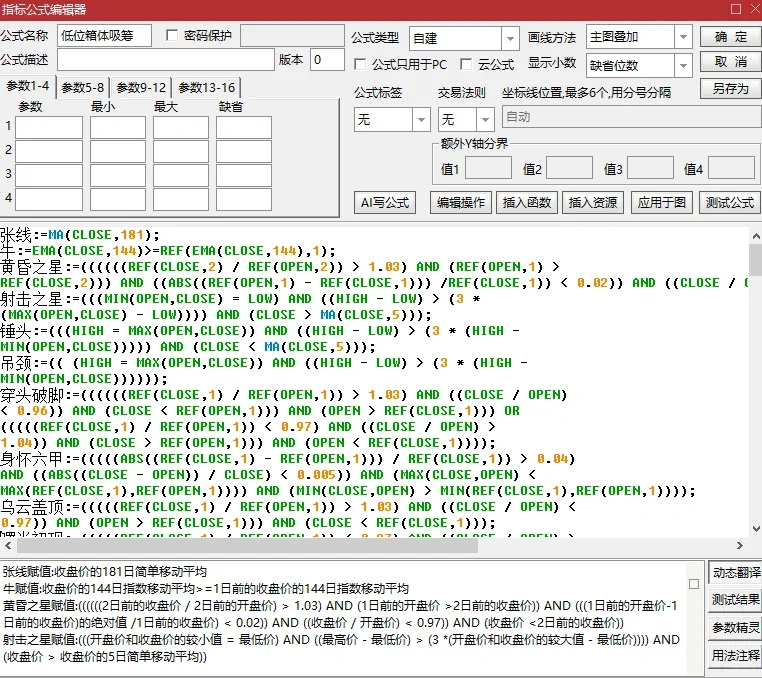
Task: Toggle checkbox beside the translation output panel
Action: 694,584
